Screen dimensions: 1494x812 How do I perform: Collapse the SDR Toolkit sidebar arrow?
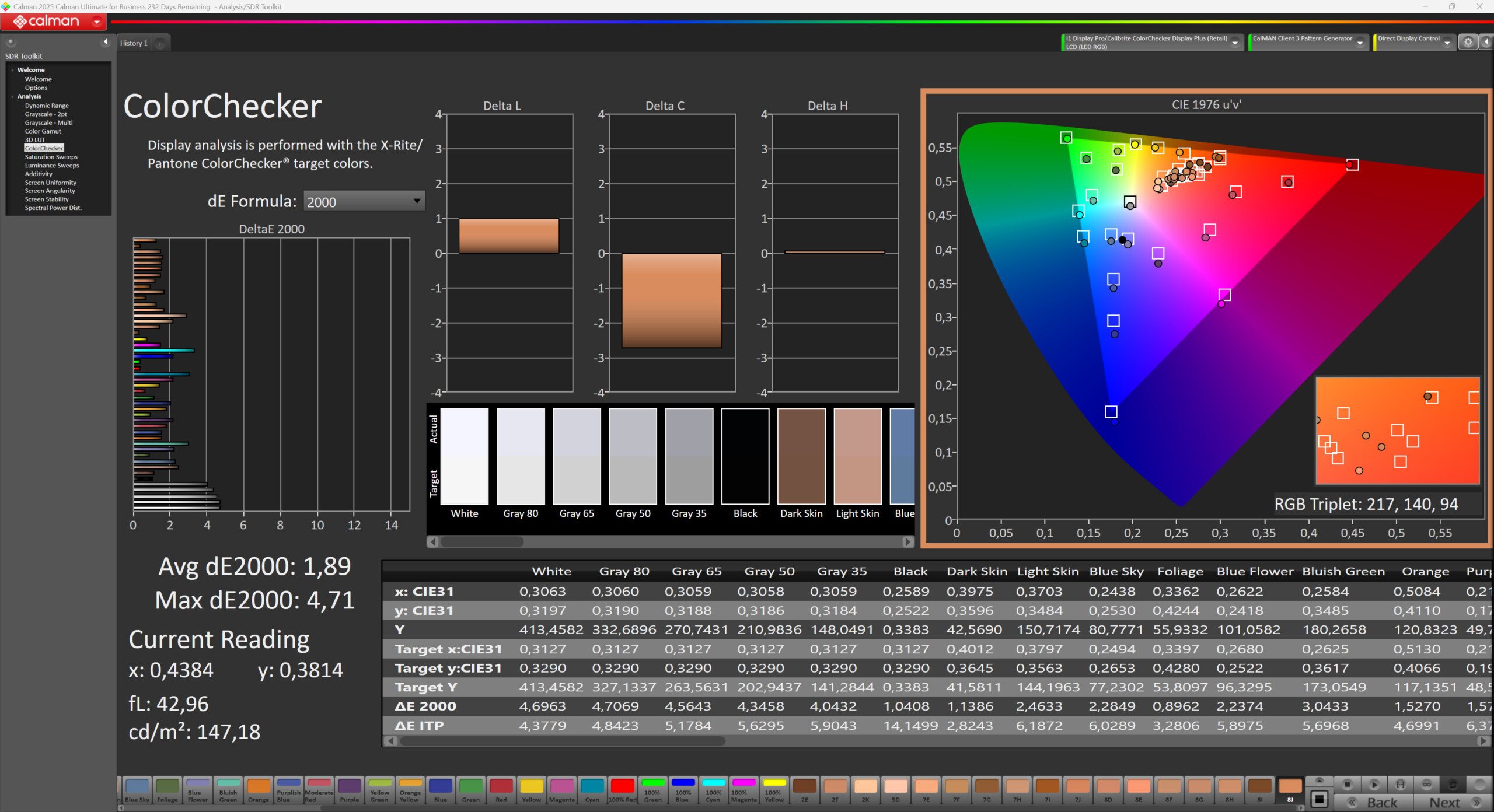point(105,42)
